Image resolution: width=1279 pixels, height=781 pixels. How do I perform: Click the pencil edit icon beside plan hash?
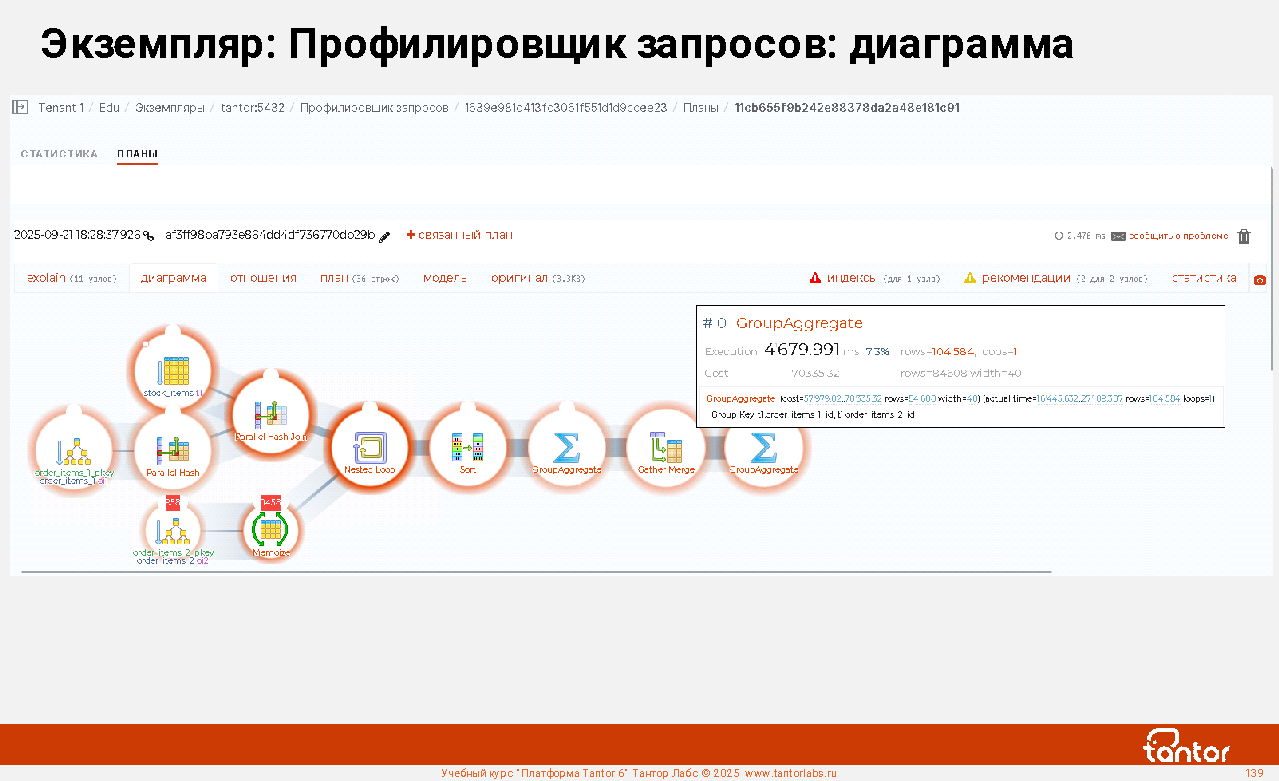coord(385,236)
